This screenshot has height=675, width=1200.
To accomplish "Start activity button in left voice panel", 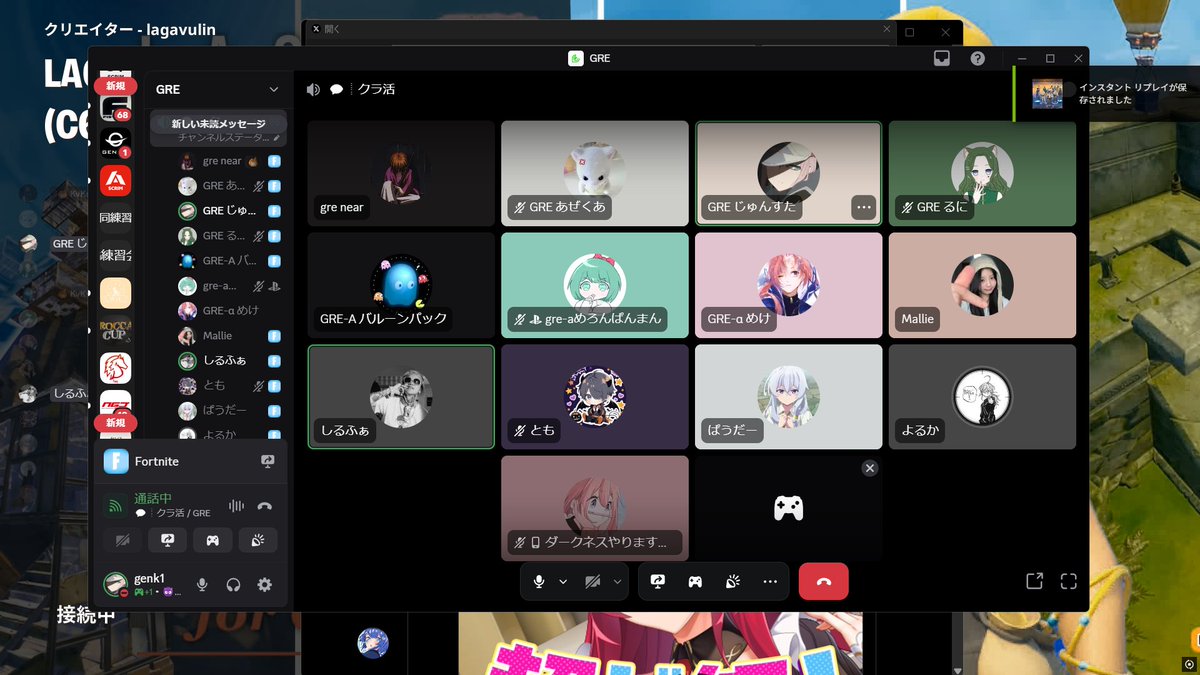I will (213, 540).
